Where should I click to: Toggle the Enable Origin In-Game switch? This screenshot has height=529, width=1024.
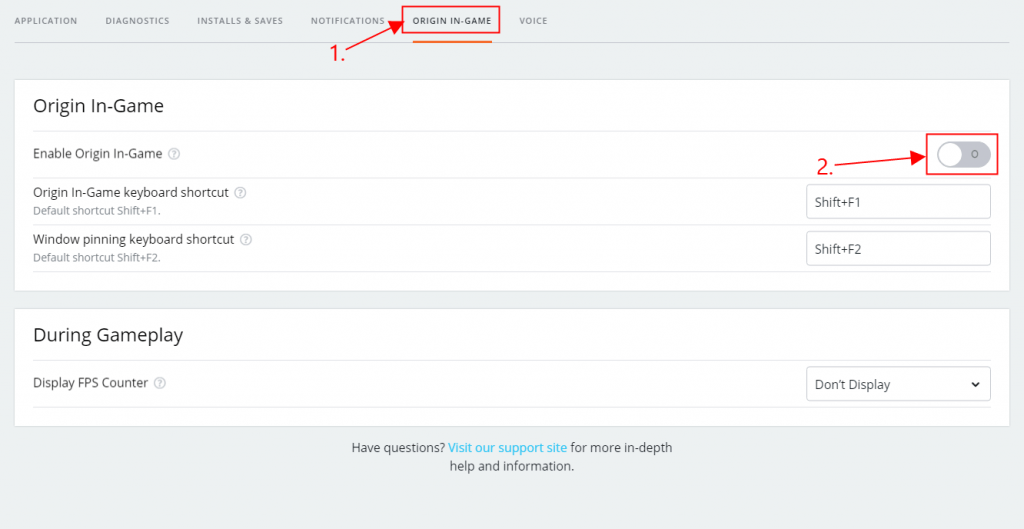(964, 155)
